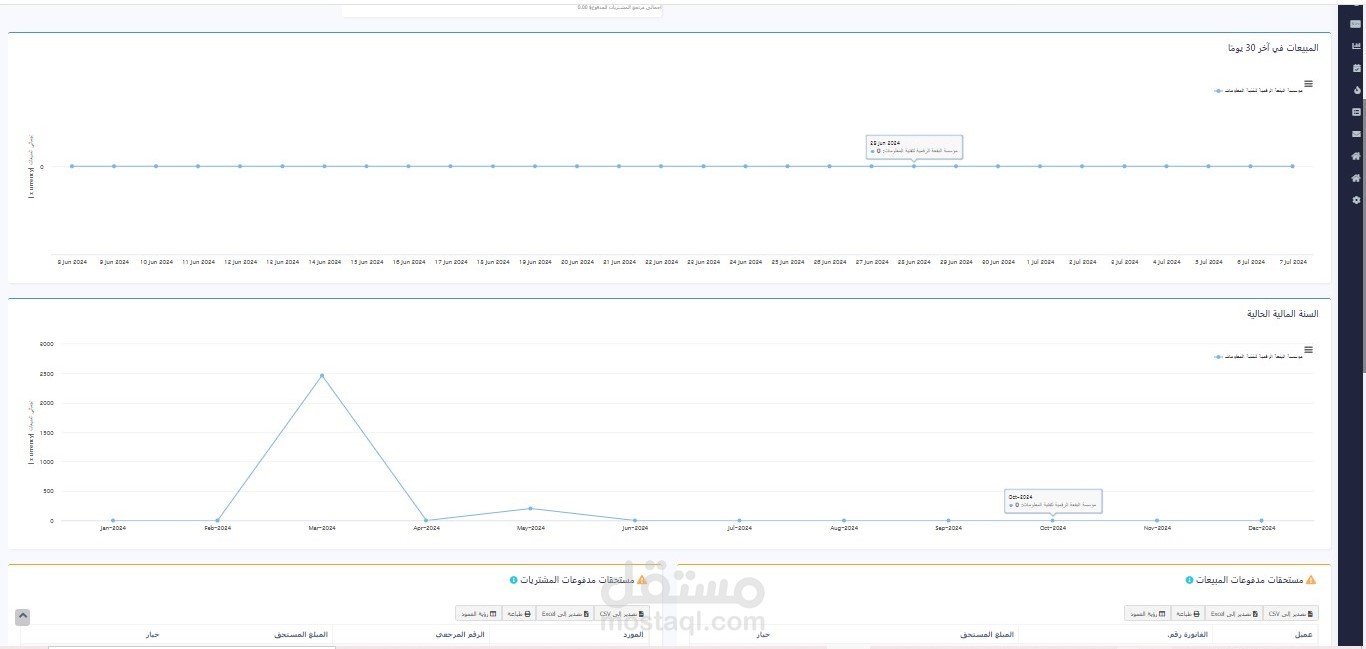Export the sales payments table to Excel
This screenshot has height=649, width=1366.
pyautogui.click(x=1234, y=613)
